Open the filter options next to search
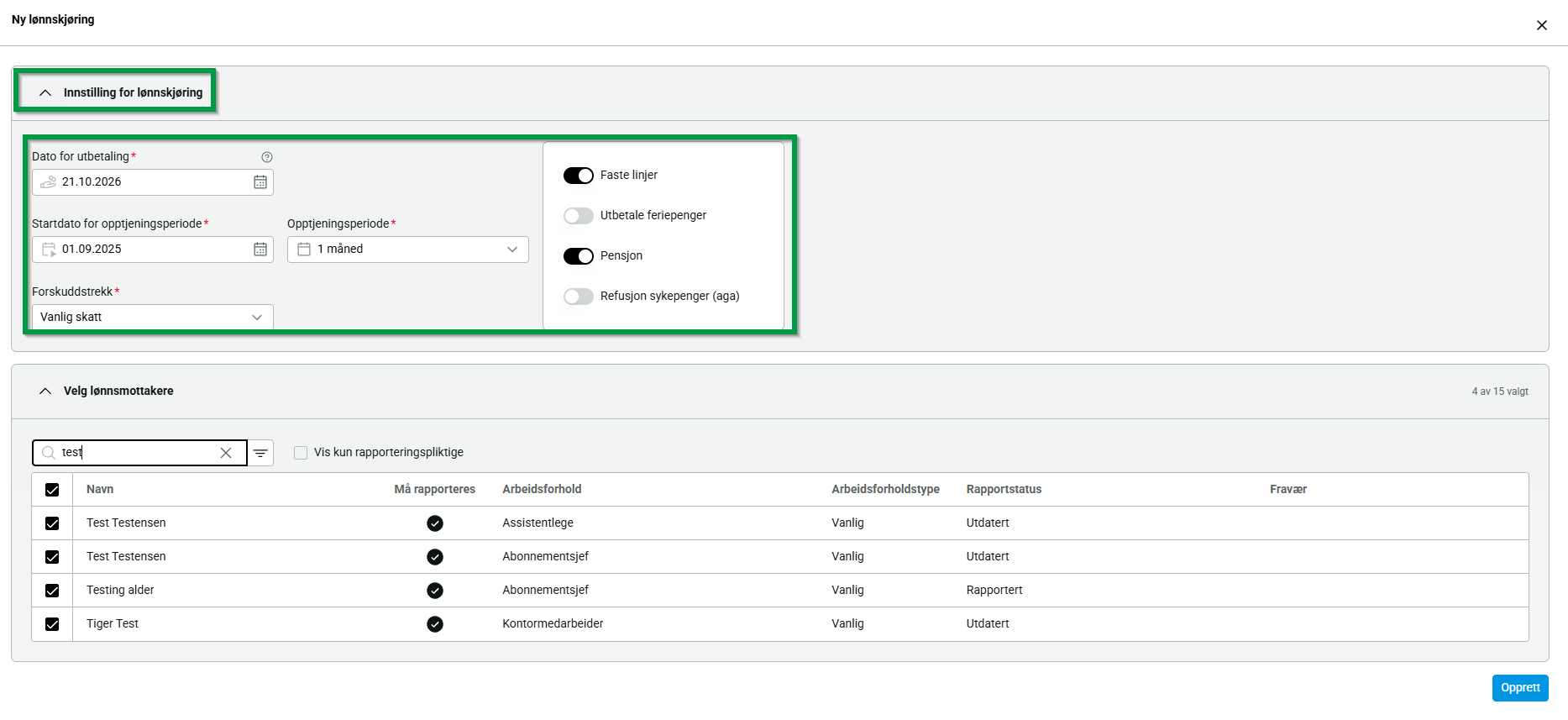Viewport: 1568px width, 720px height. click(260, 453)
